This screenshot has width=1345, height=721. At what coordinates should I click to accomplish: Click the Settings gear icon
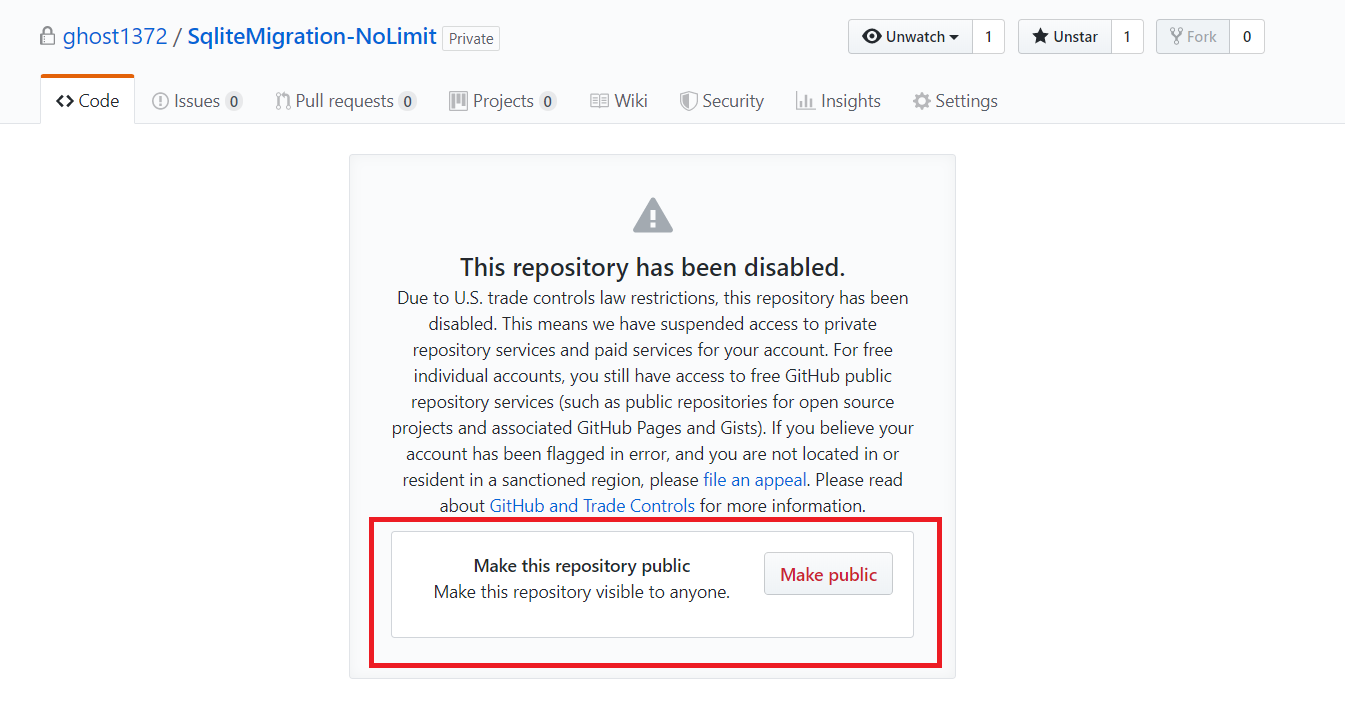pyautogui.click(x=922, y=101)
